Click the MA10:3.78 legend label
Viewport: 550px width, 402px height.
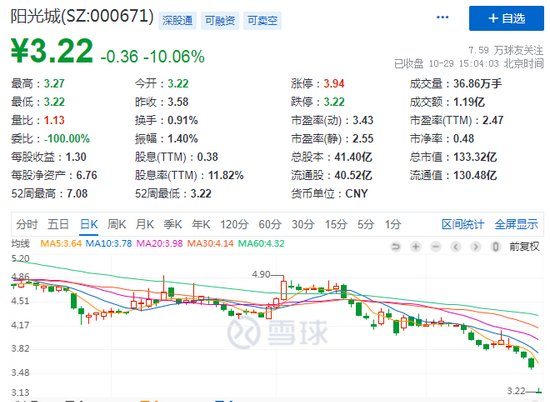[109, 243]
